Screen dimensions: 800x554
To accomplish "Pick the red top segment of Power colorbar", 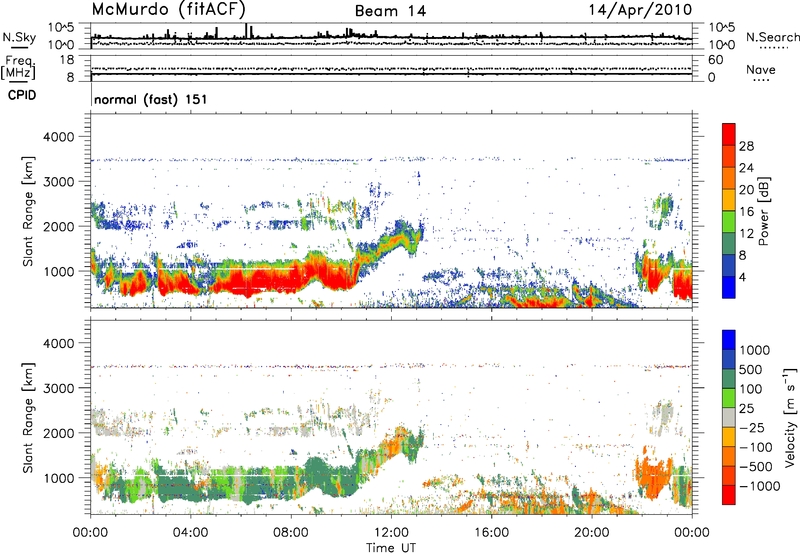I will coord(729,135).
